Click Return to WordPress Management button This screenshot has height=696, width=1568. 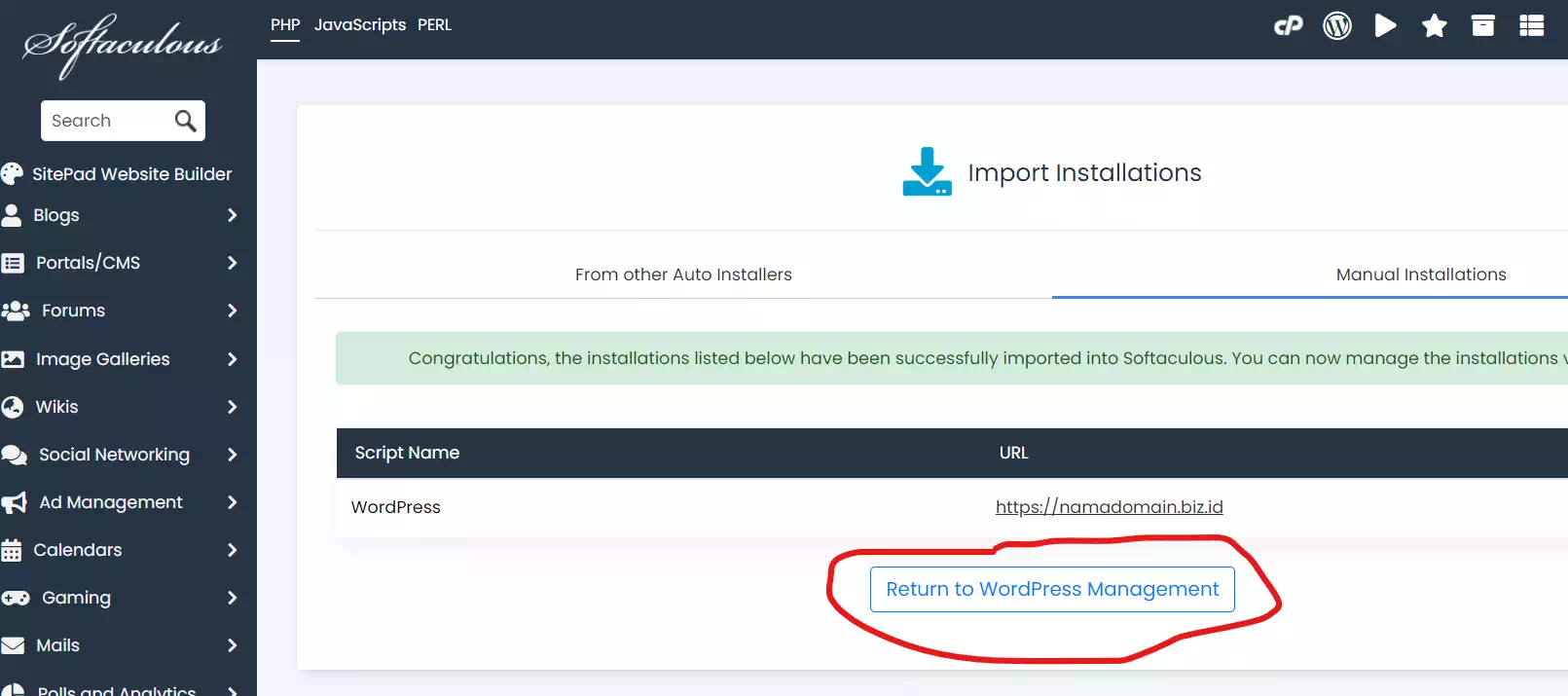1052,590
